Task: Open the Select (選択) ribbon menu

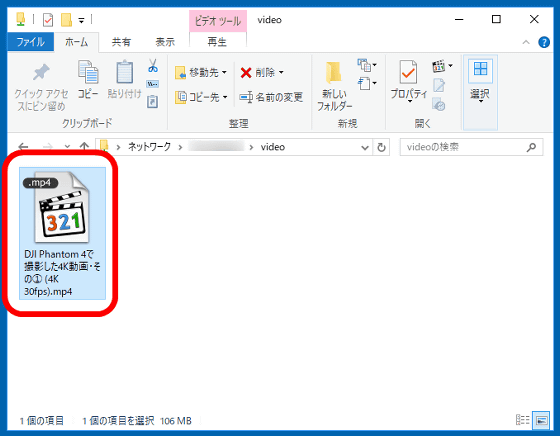Action: tap(480, 92)
